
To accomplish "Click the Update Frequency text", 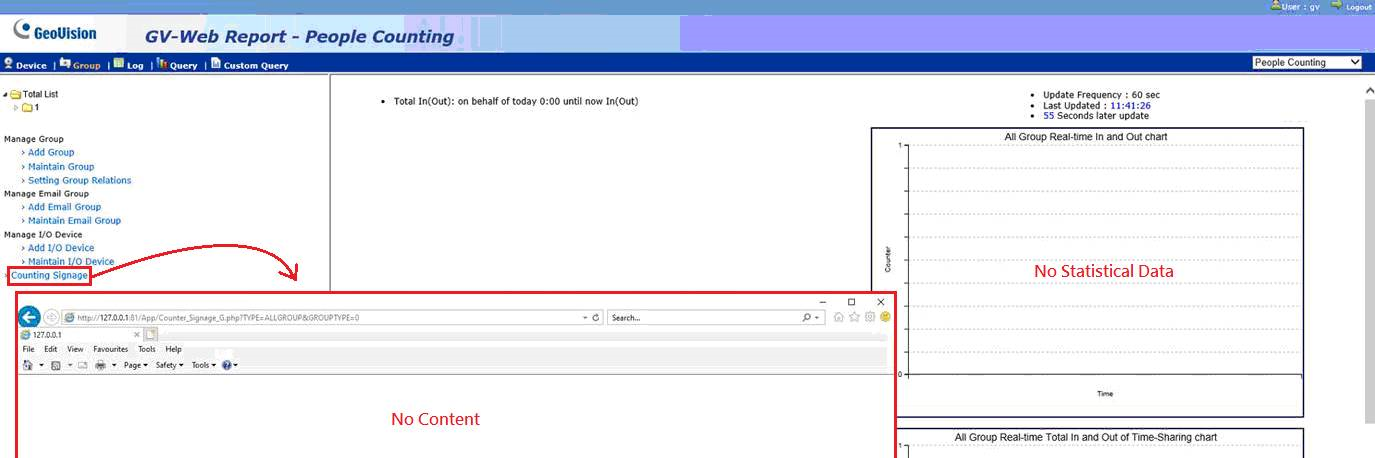I will pyautogui.click(x=1101, y=95).
